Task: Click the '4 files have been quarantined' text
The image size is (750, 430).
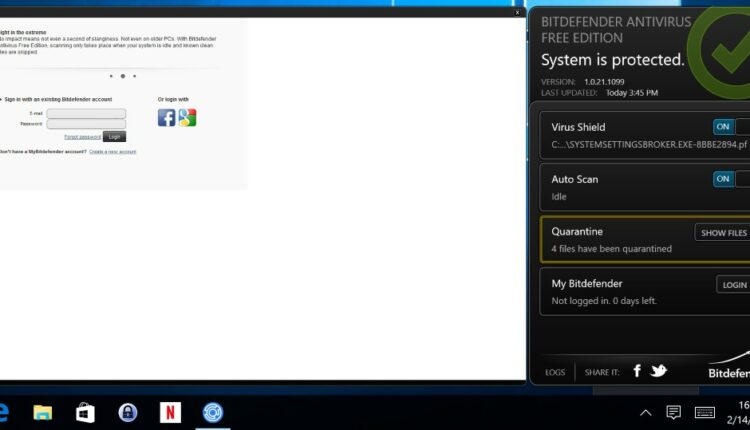Action: (611, 249)
